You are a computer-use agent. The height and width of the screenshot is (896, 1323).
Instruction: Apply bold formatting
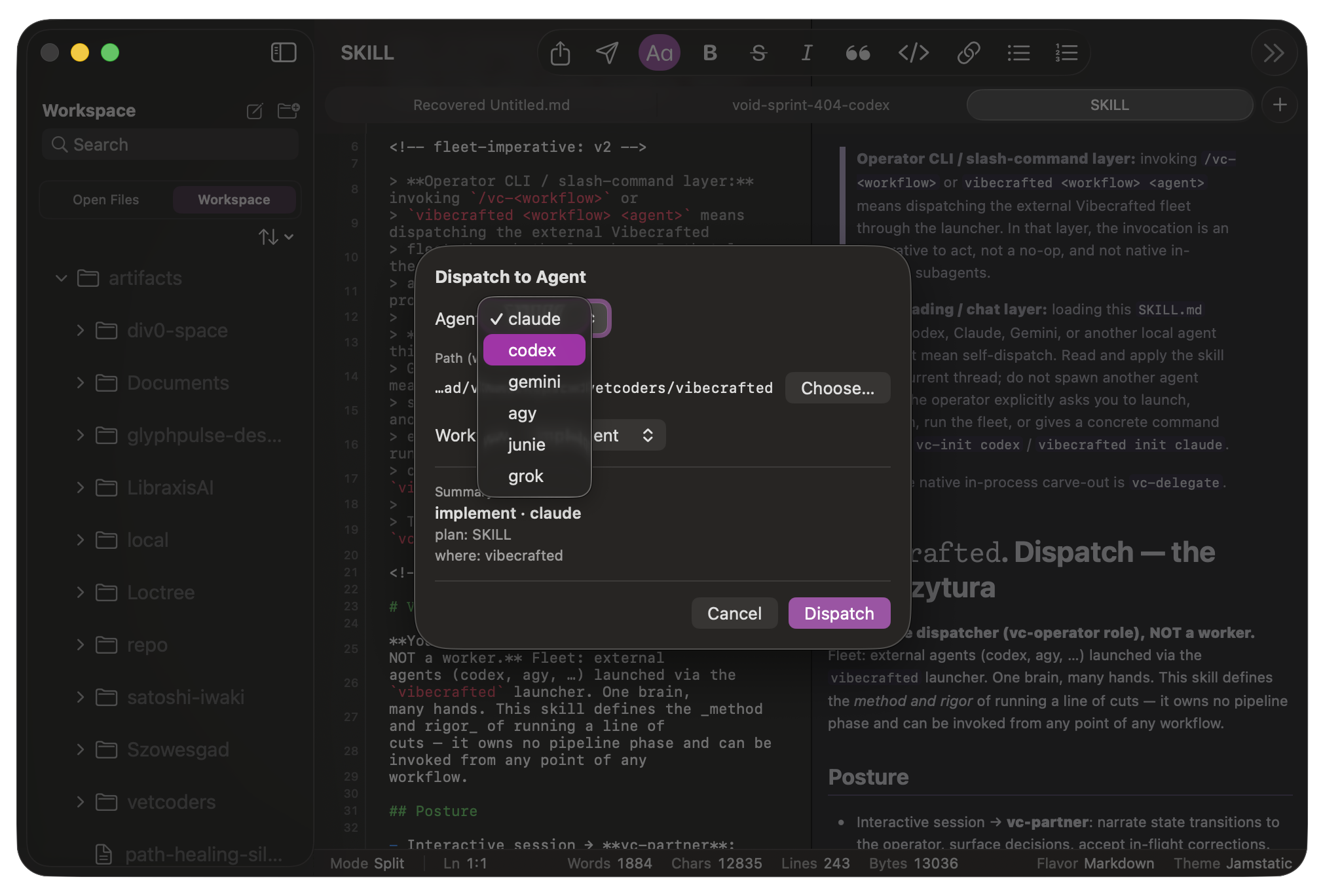[x=709, y=52]
